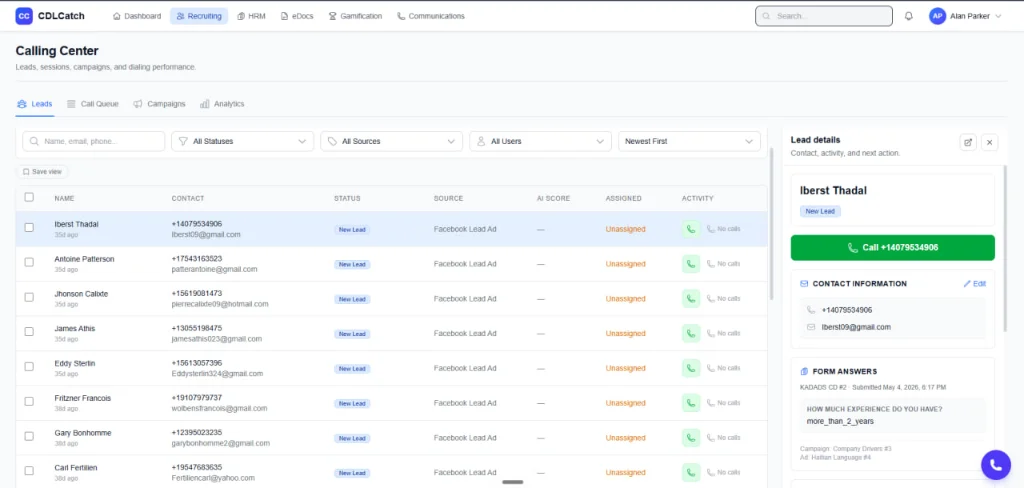Click green call icon for Gary Bonhomme
The image size is (1024, 488).
691,438
